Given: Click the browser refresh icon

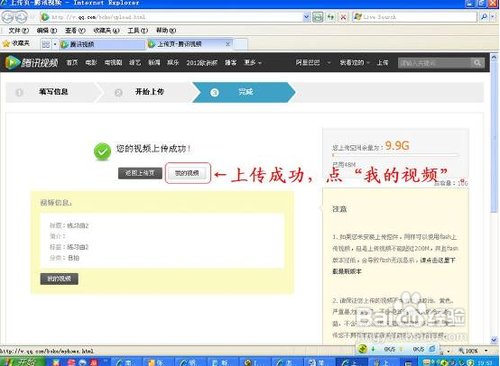Looking at the screenshot, I should click(x=330, y=17).
